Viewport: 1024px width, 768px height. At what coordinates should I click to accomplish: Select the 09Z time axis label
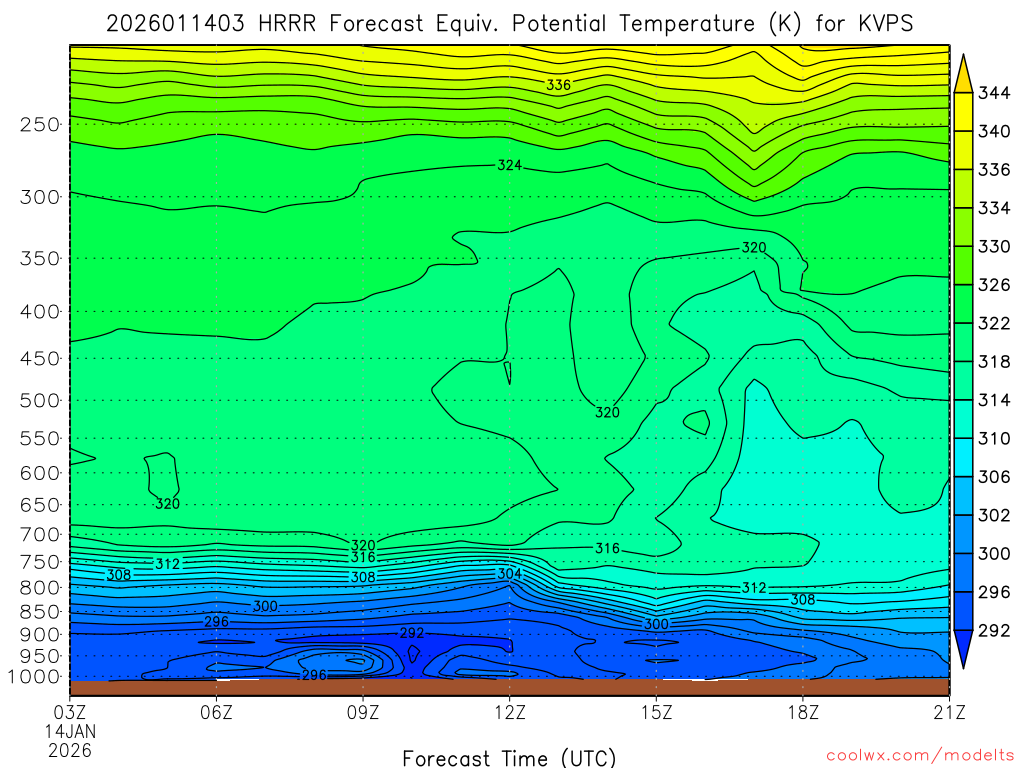point(362,712)
